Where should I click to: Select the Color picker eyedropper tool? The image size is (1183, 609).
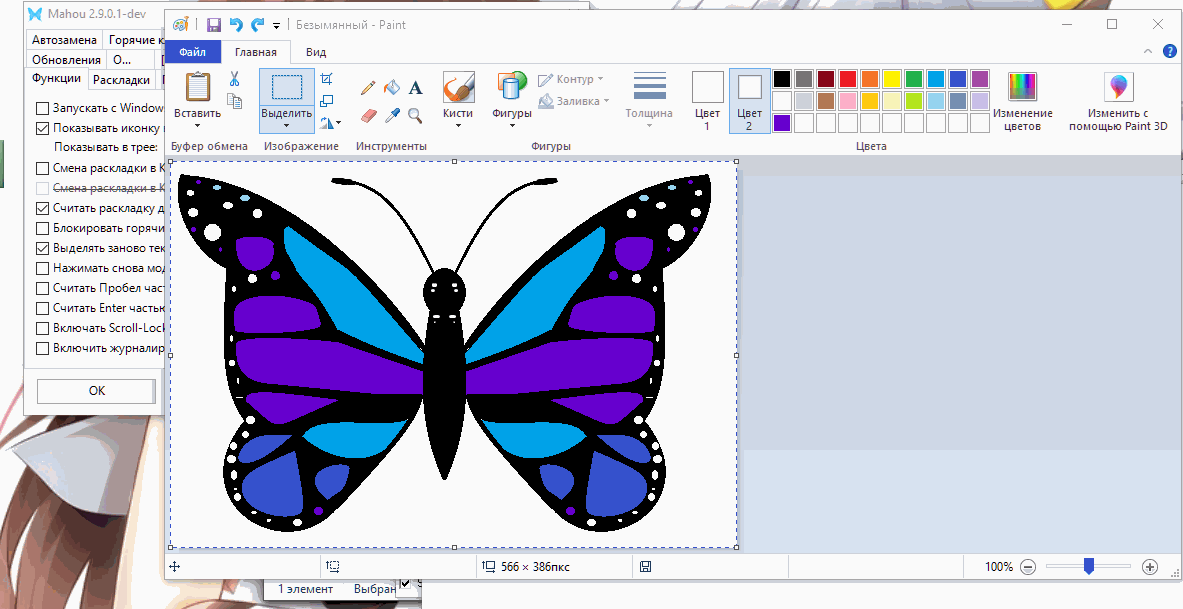(x=391, y=115)
